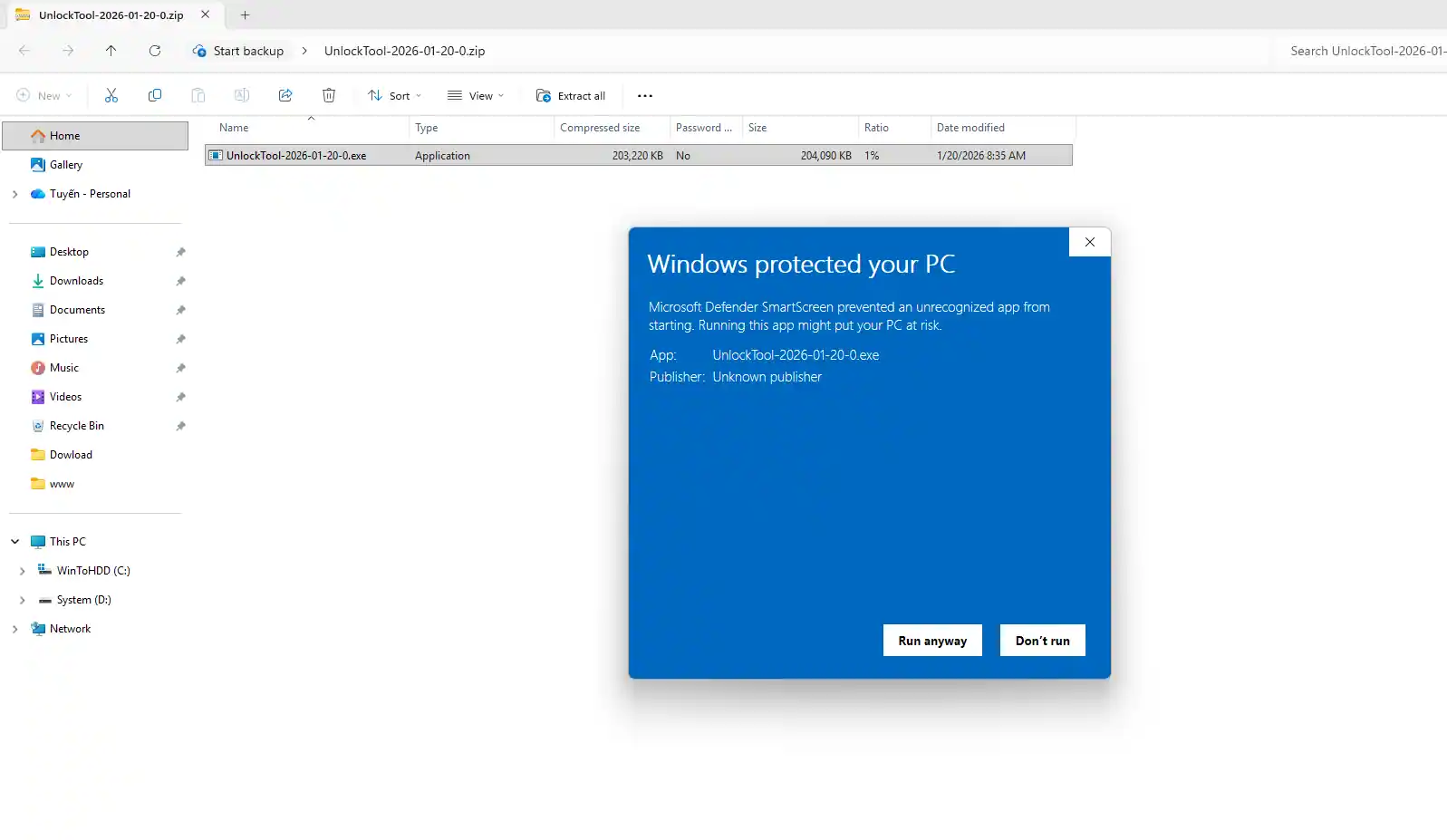Select Home in navigation pane

95,136
